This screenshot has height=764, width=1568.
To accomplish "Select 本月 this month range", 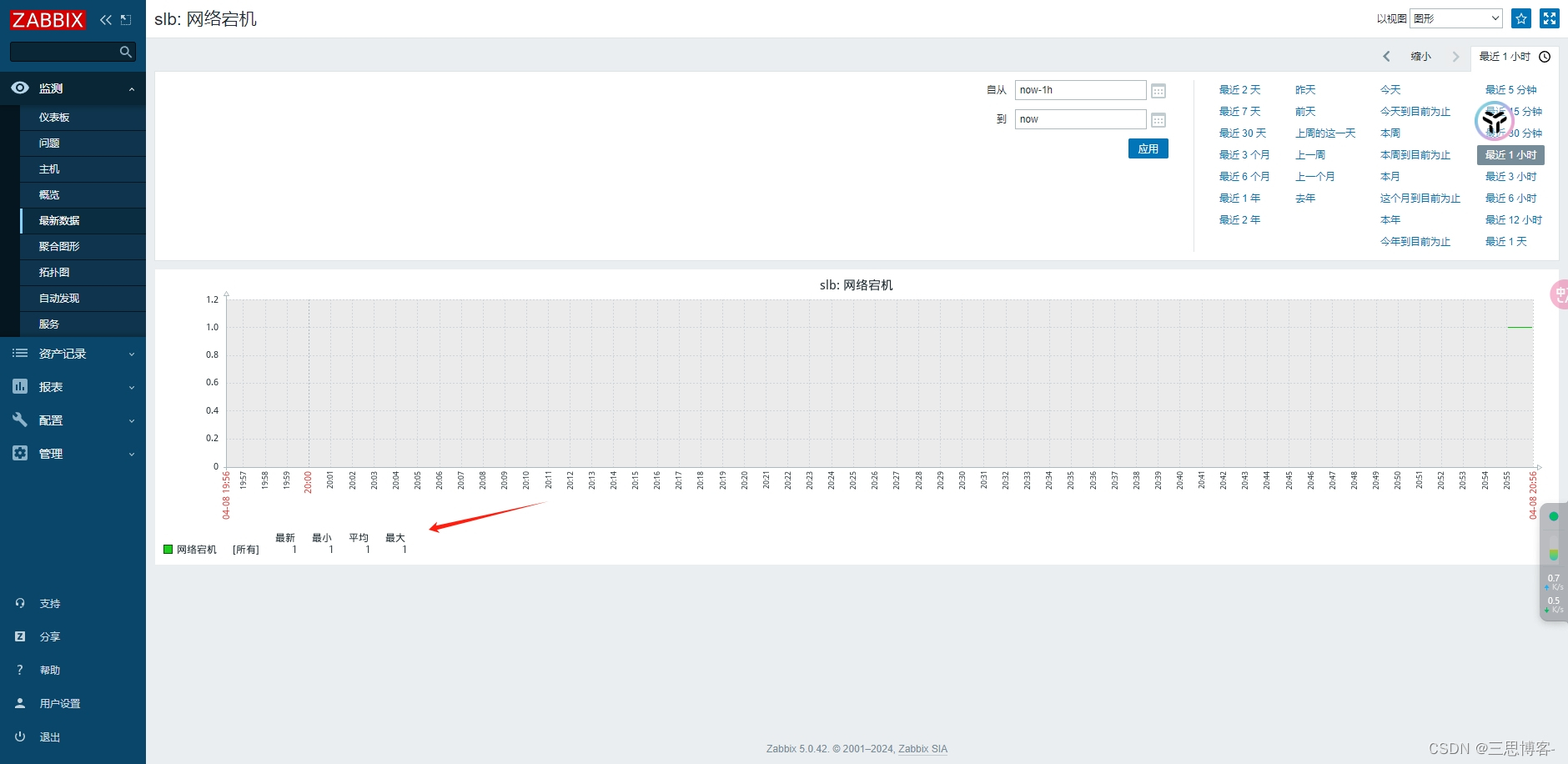I will (x=1390, y=176).
